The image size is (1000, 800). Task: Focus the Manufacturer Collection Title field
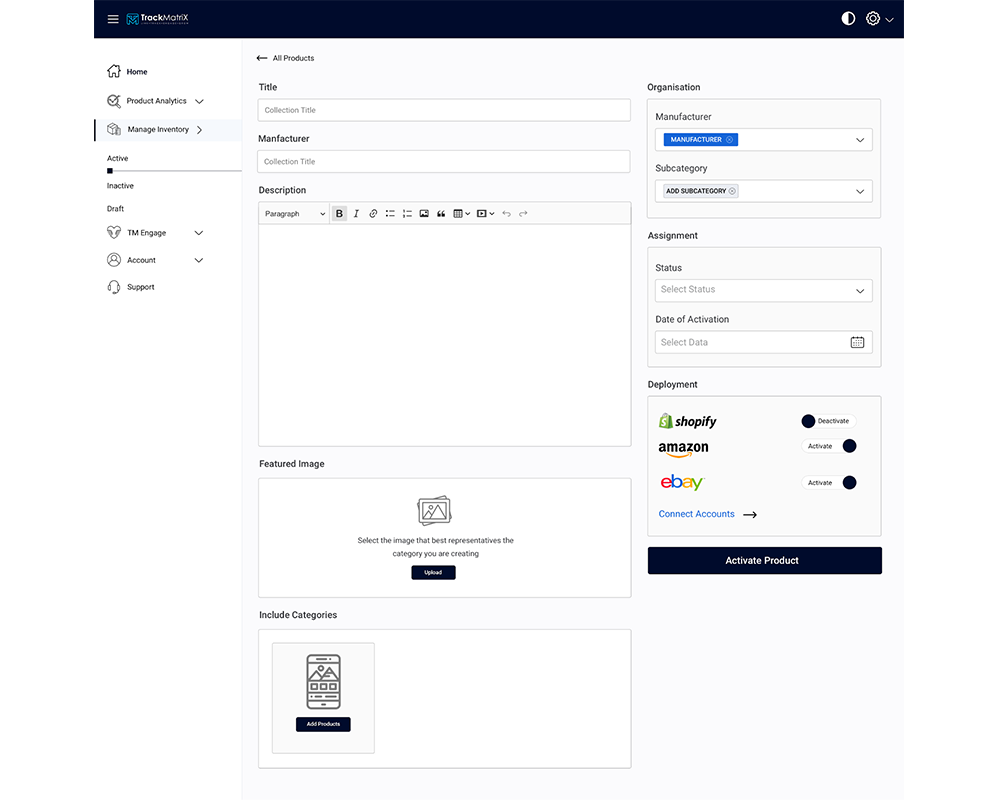tap(444, 161)
